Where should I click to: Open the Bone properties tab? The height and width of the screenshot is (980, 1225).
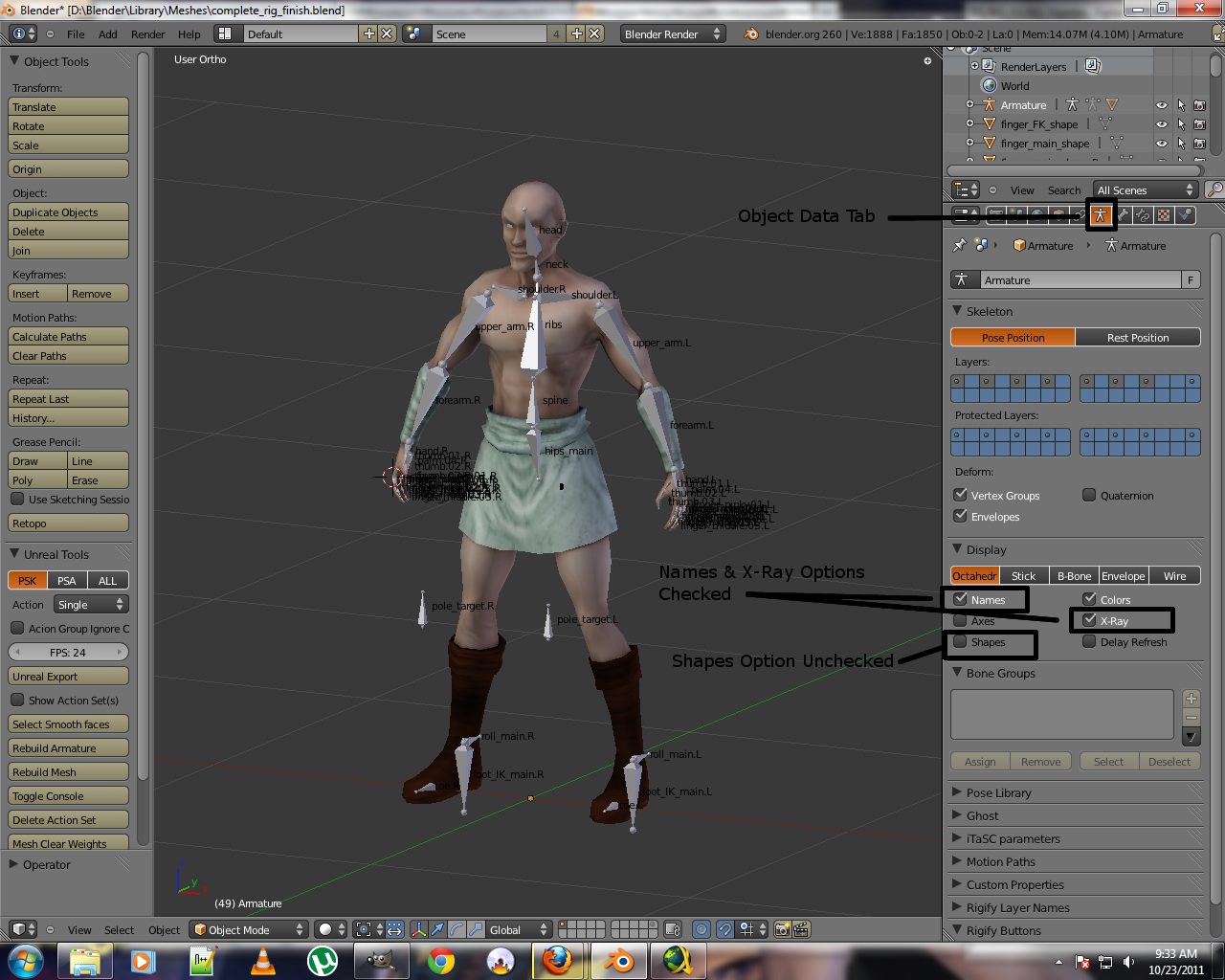[1122, 215]
